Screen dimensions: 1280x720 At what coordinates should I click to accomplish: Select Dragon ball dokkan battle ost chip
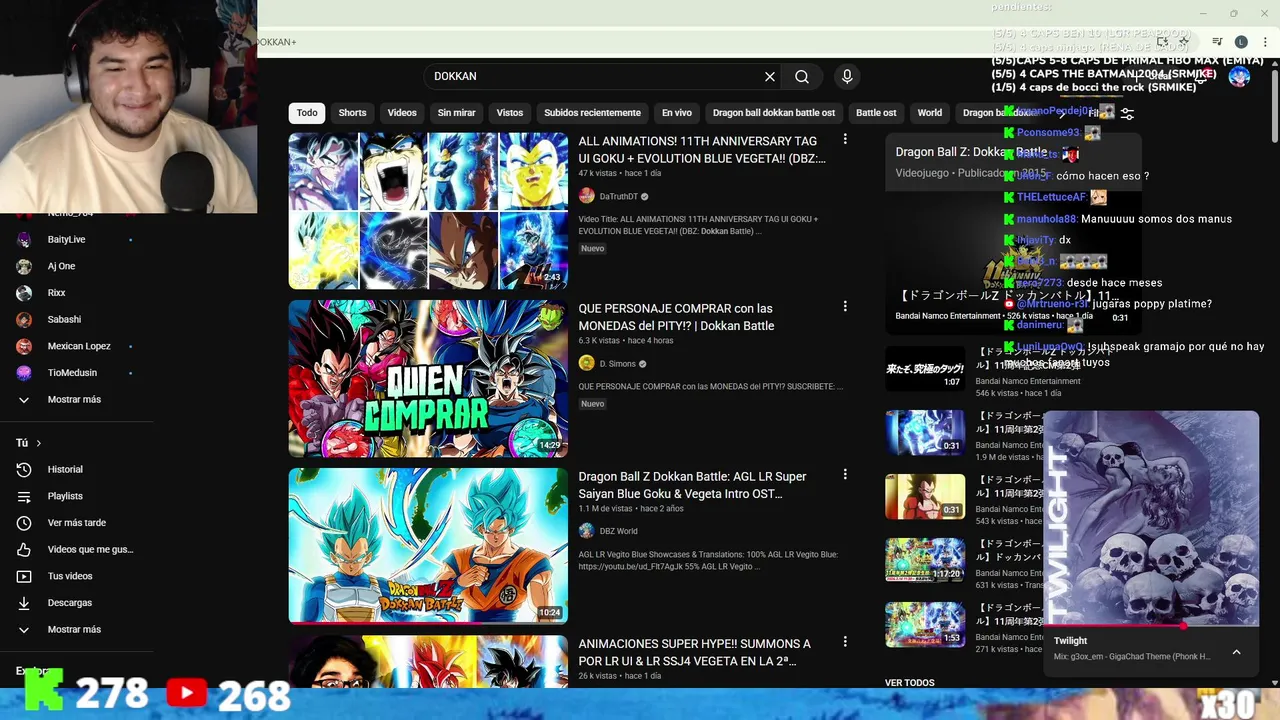(774, 113)
